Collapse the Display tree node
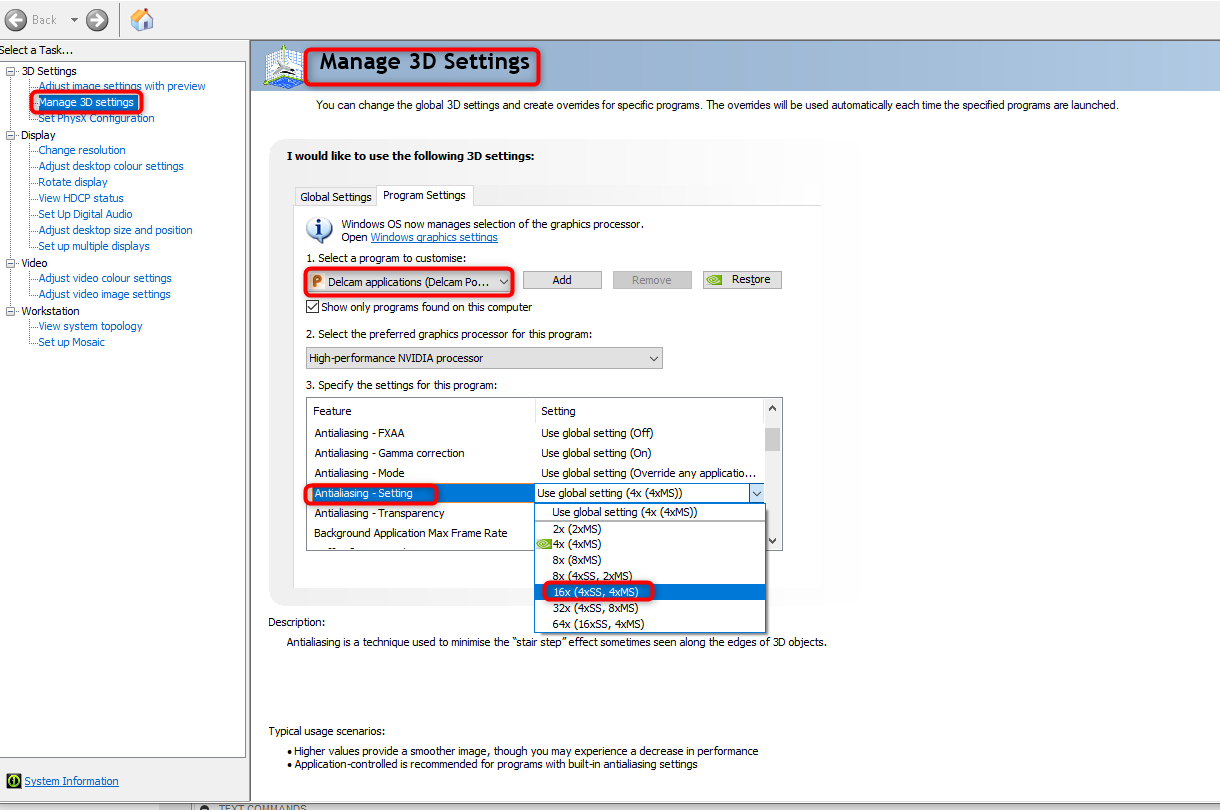1220x810 pixels. click(x=11, y=135)
